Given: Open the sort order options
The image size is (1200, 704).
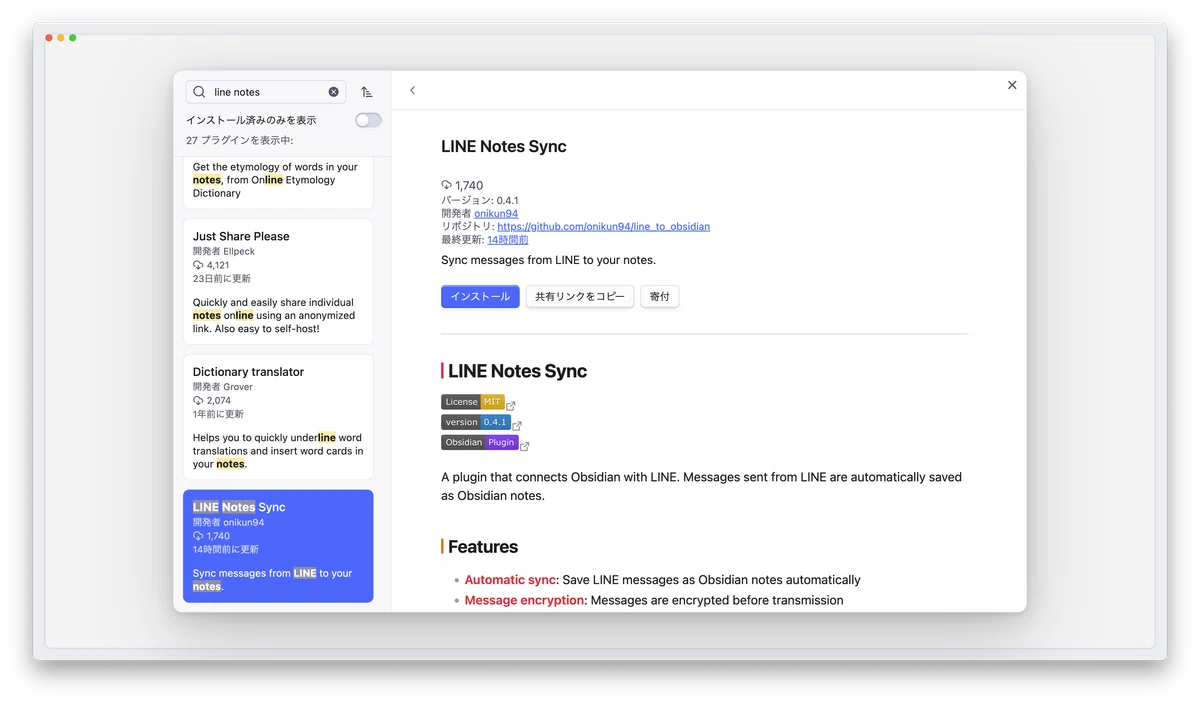Looking at the screenshot, I should 367,92.
